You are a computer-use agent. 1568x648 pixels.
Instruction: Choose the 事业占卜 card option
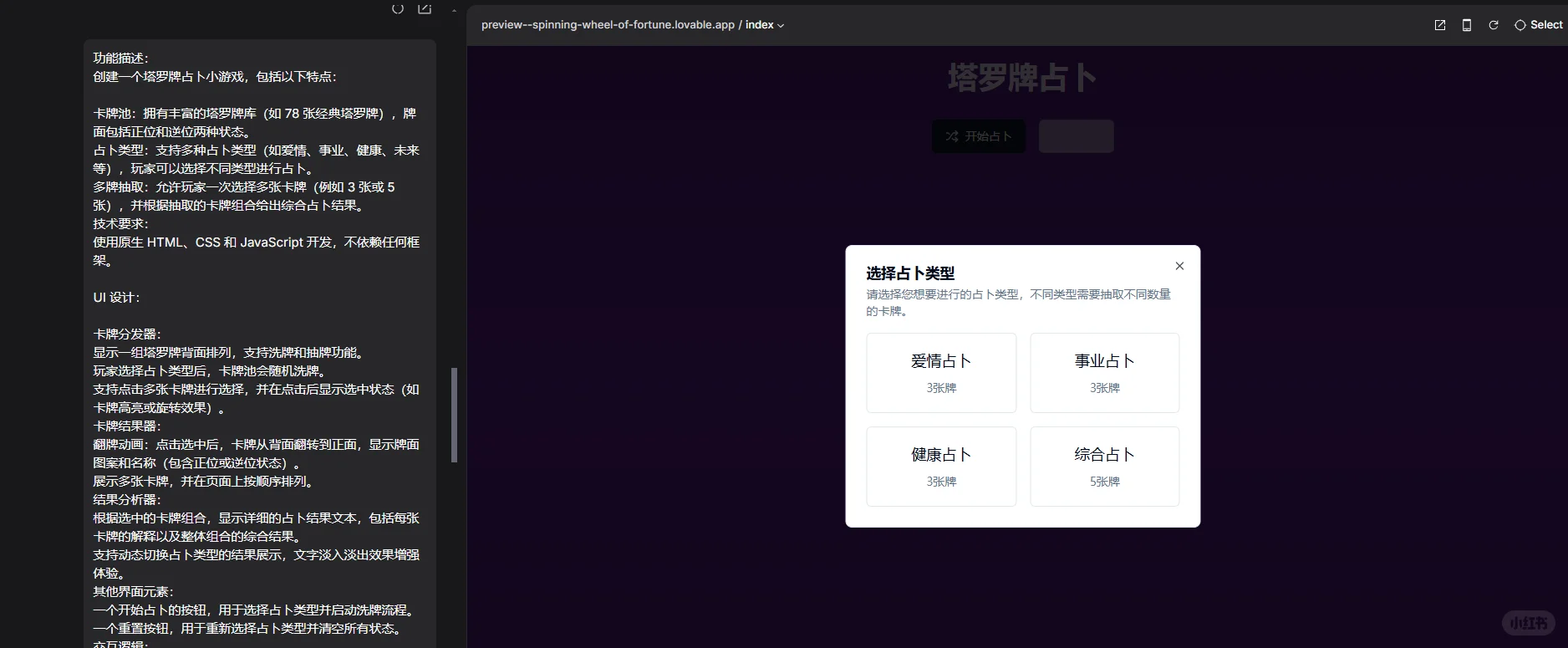click(x=1104, y=373)
